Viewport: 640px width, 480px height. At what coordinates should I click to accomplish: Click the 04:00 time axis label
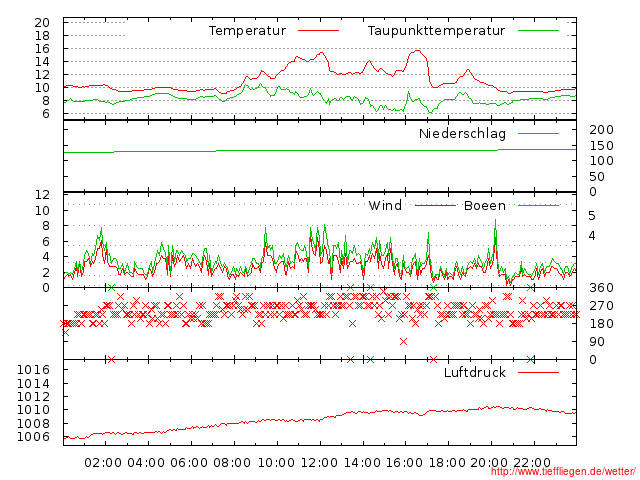pyautogui.click(x=146, y=463)
